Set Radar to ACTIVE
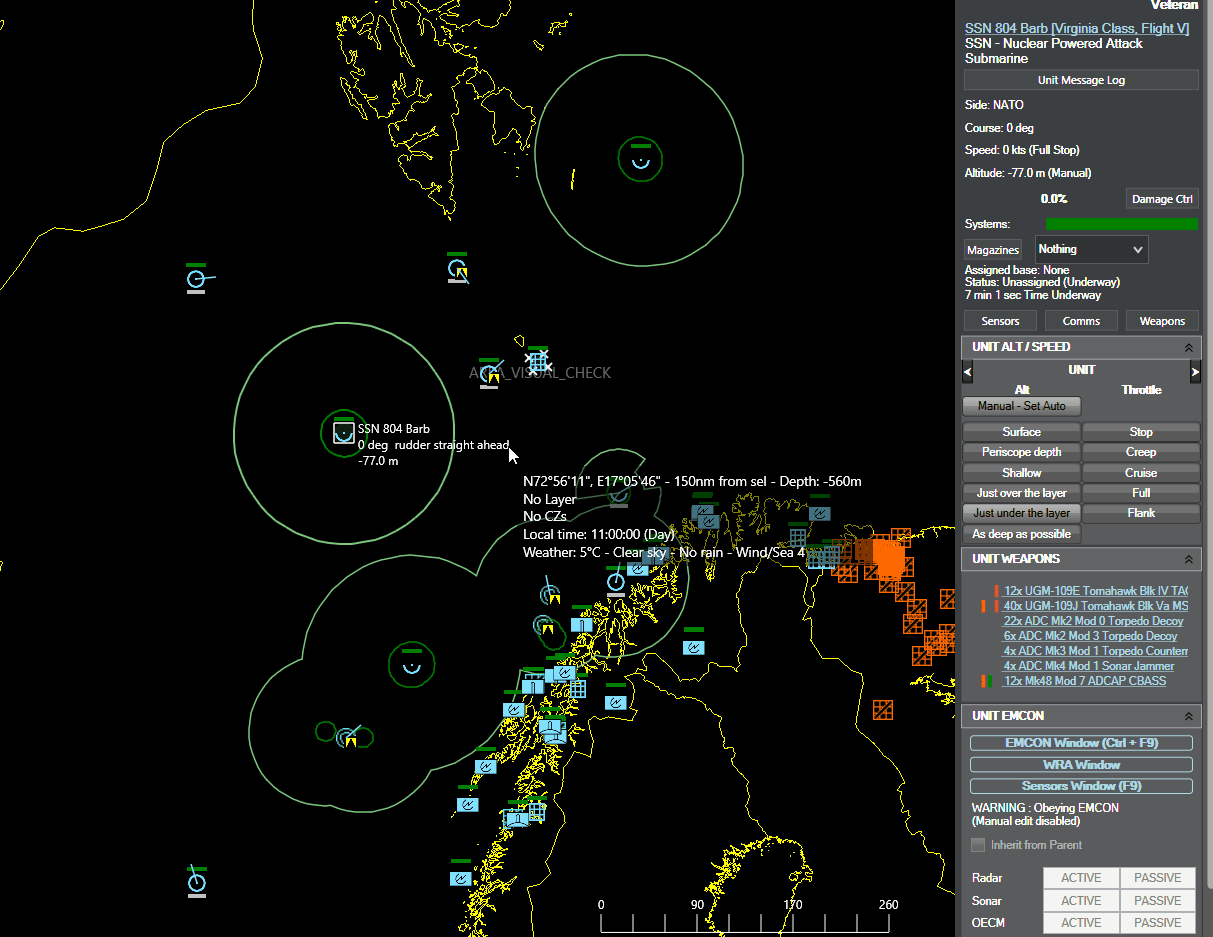Screen dimensions: 1213x937 (1081, 878)
